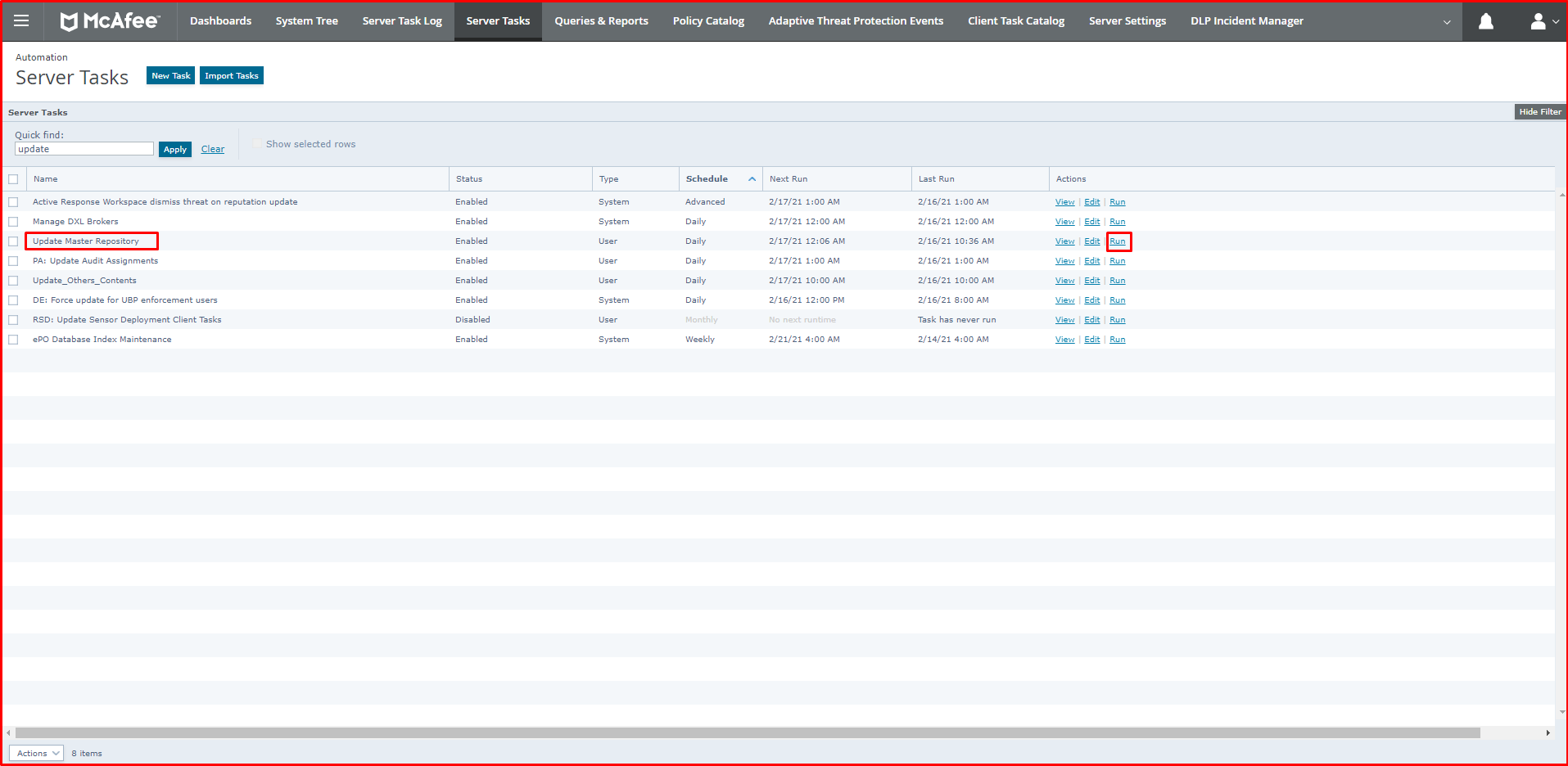Open the user account menu
Screen dimensions: 1568x766
pyautogui.click(x=1543, y=21)
